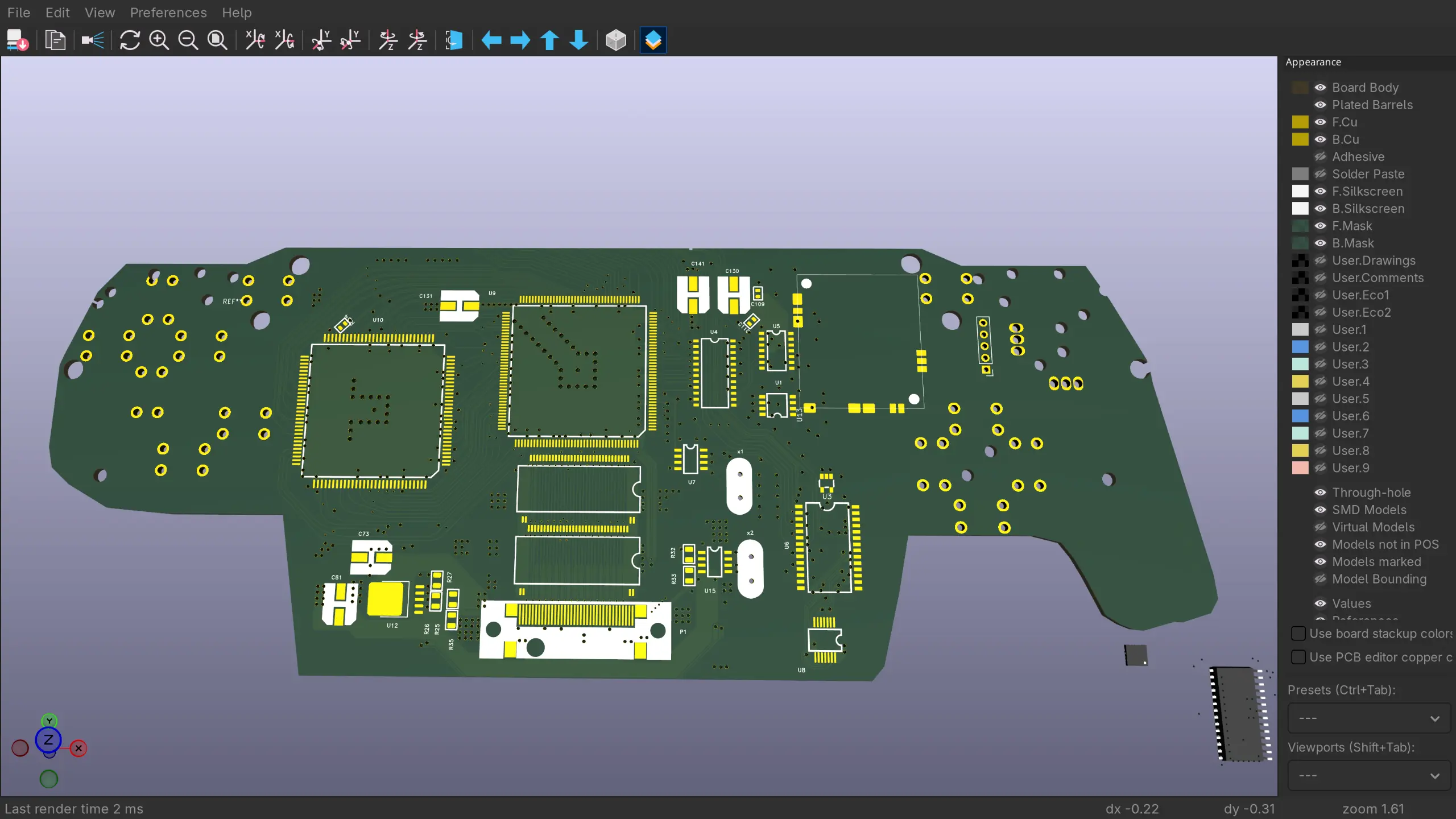Click the zoom out magnifier icon
This screenshot has height=819, width=1456.
pos(188,40)
